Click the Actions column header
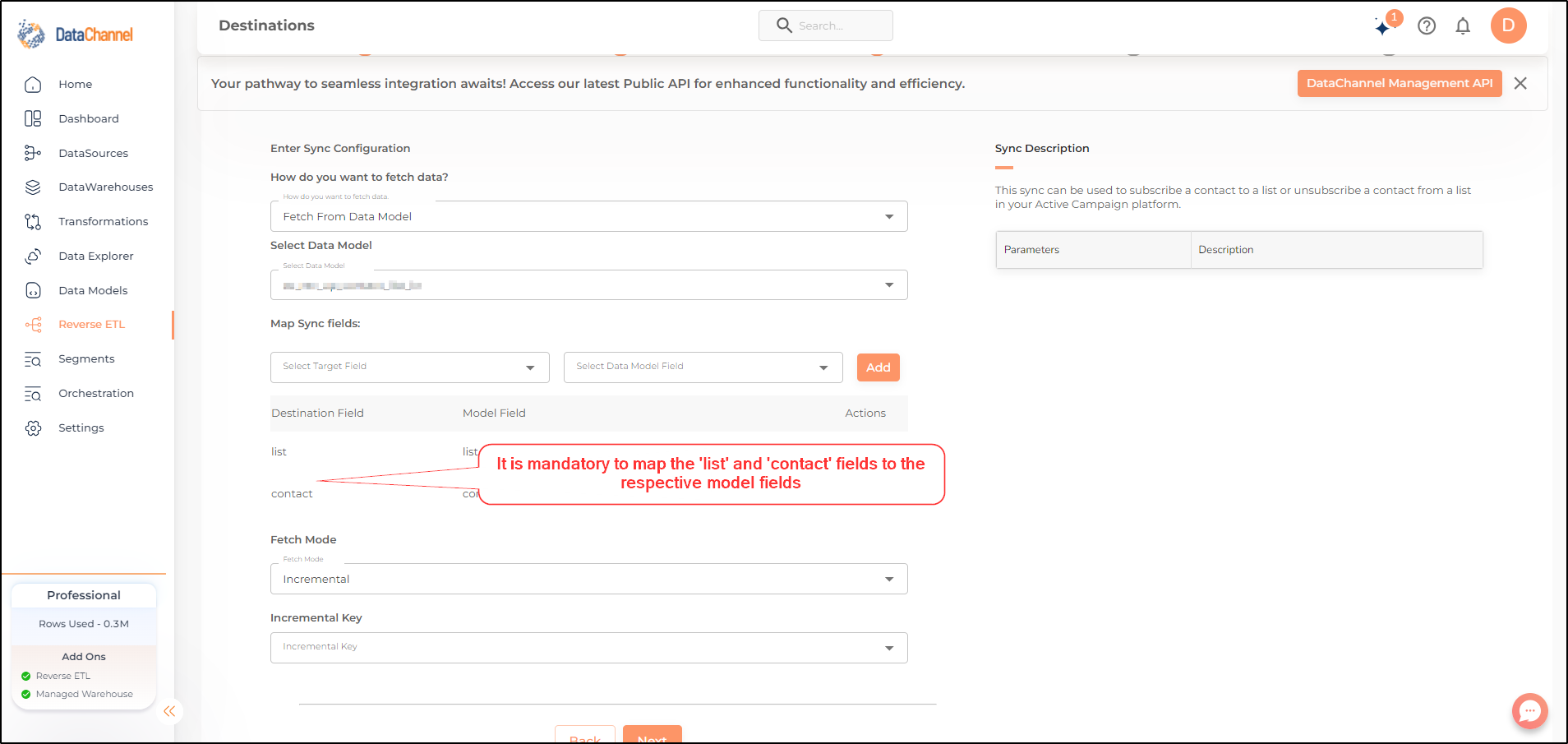The width and height of the screenshot is (1568, 744). tap(865, 414)
